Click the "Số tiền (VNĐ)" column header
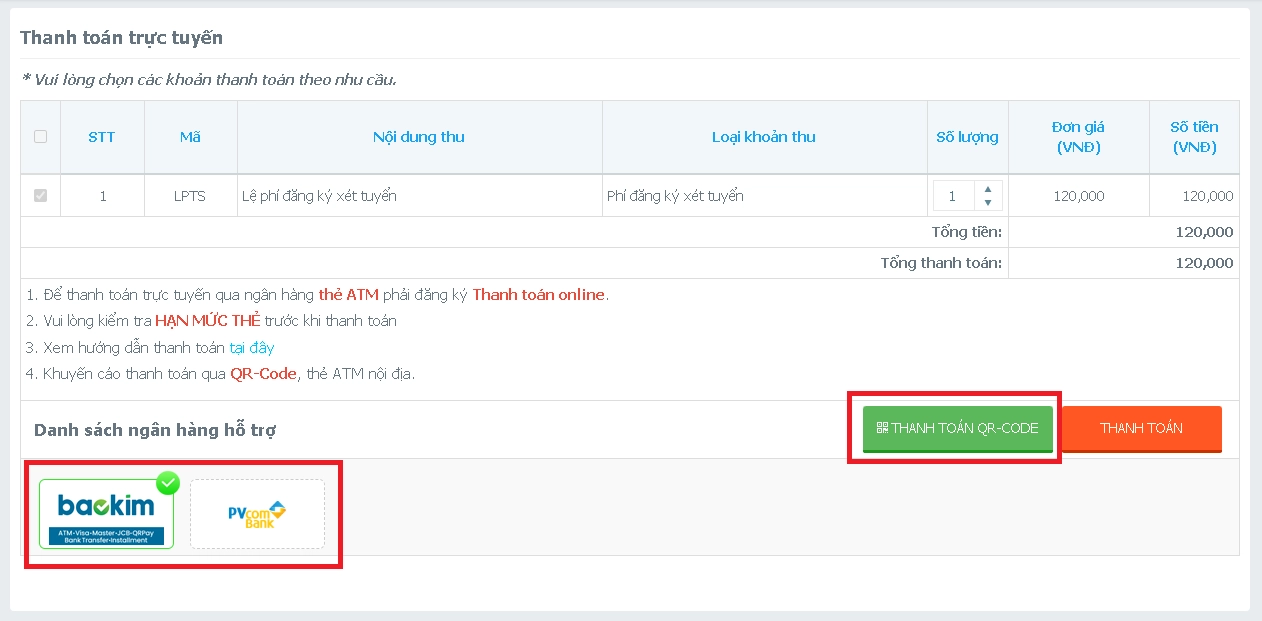Screen dimensions: 1262x621 click(x=1194, y=137)
